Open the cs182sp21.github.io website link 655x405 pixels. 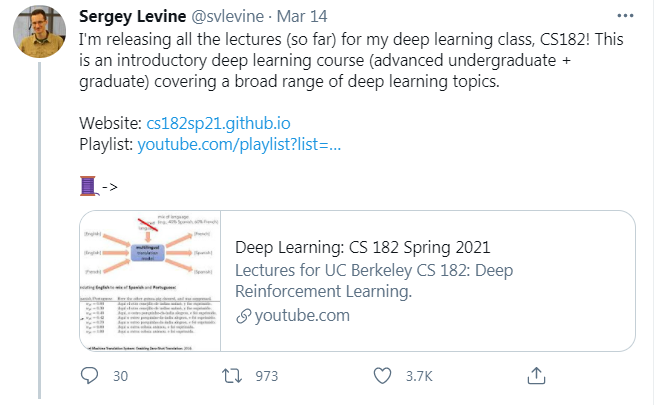218,124
